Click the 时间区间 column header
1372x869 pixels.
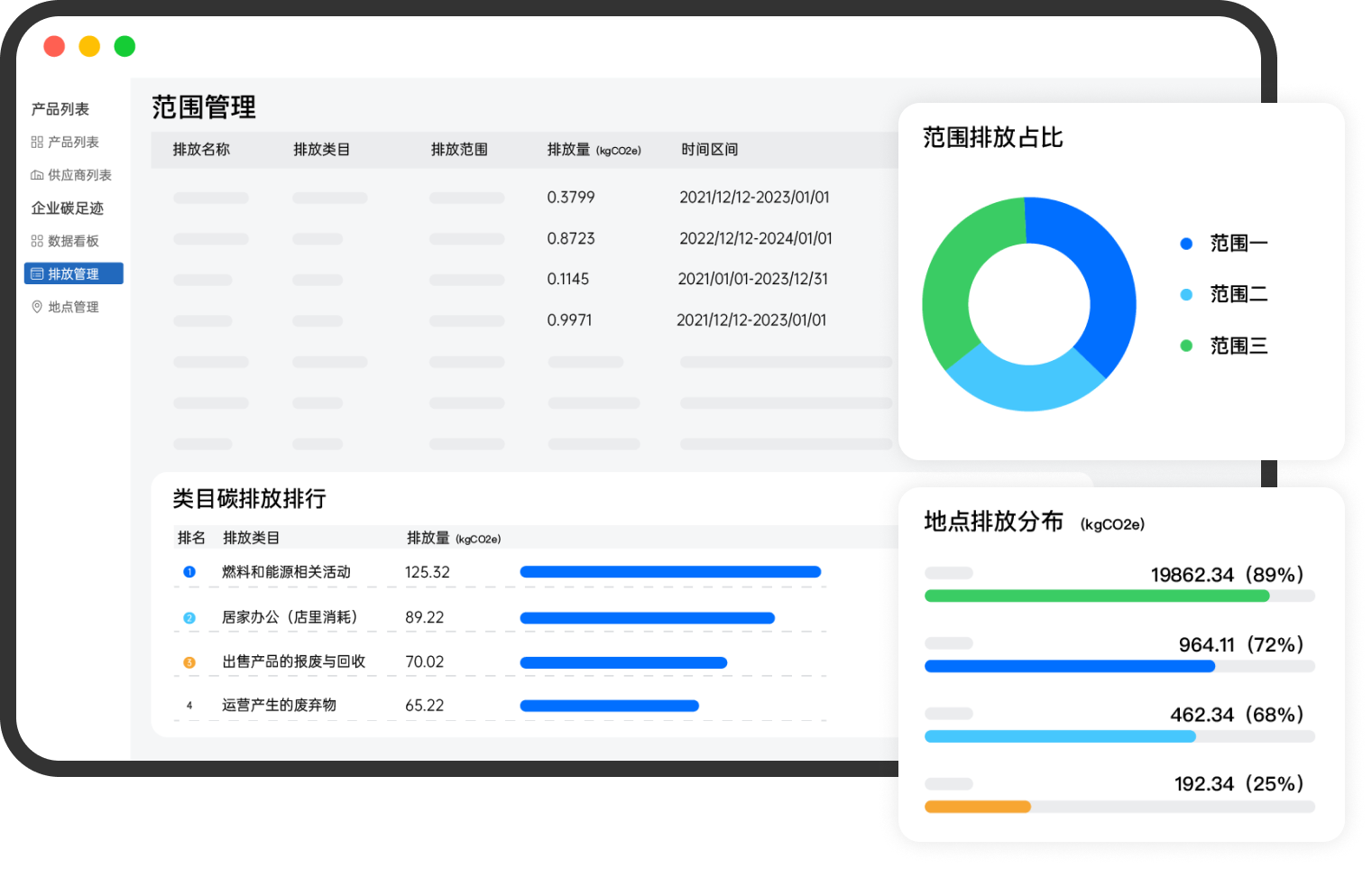click(x=709, y=150)
